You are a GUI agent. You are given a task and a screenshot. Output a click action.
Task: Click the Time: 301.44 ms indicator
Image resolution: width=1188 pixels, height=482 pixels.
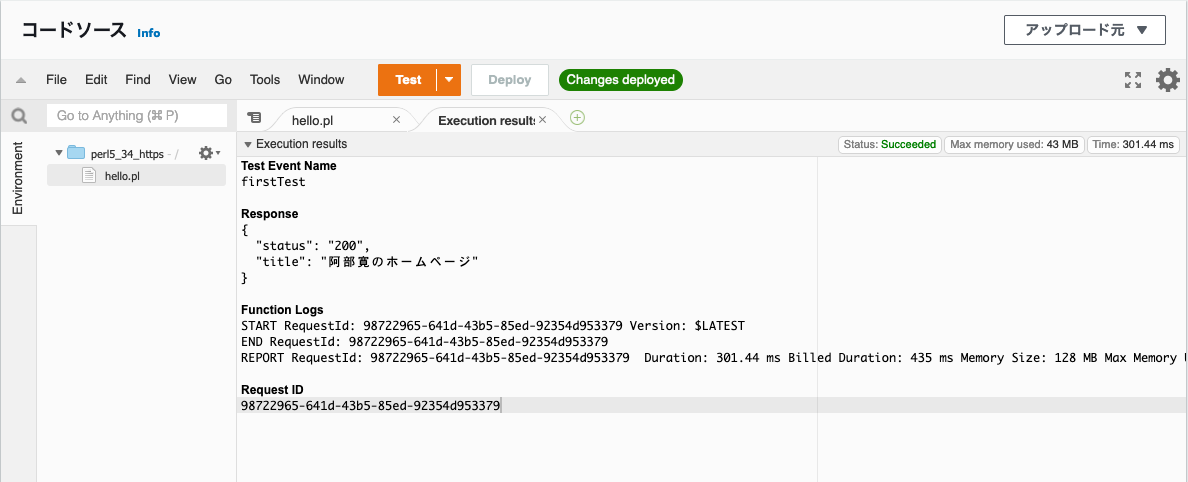[1133, 145]
